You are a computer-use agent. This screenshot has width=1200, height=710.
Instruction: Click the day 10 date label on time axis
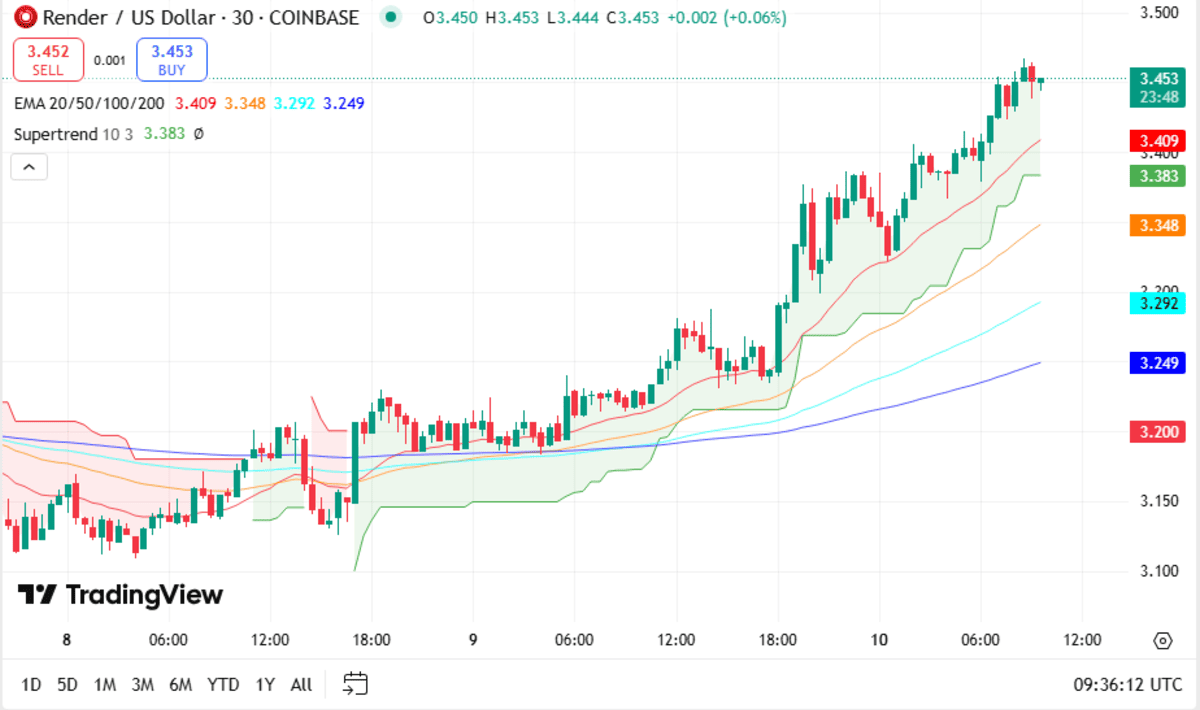click(878, 640)
